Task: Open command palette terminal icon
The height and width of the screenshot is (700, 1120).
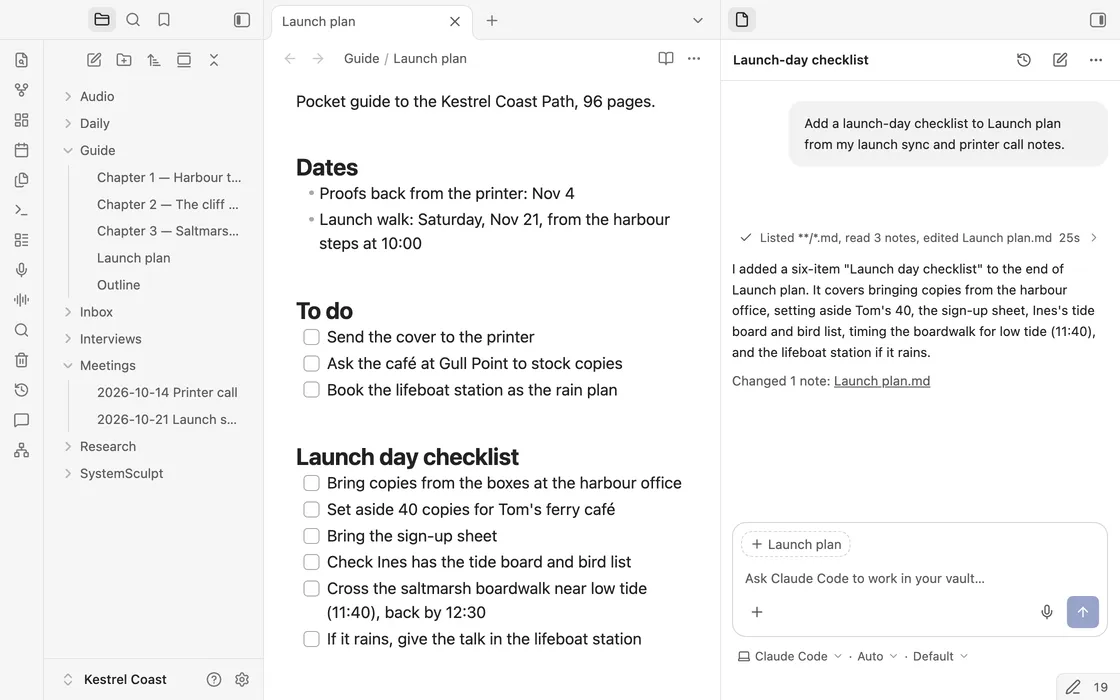Action: point(21,210)
